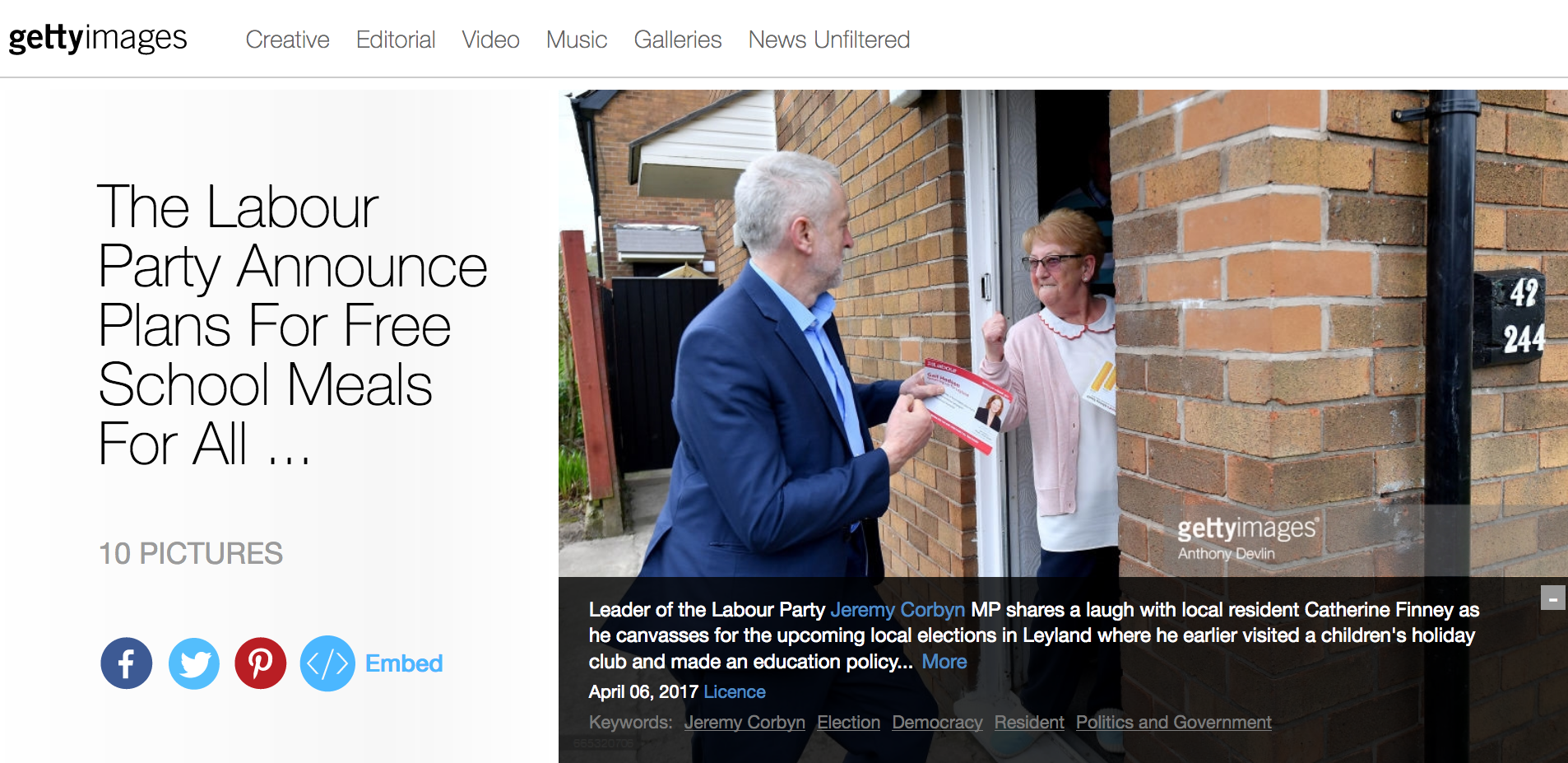
Task: Open News Unfiltered page
Action: [829, 40]
